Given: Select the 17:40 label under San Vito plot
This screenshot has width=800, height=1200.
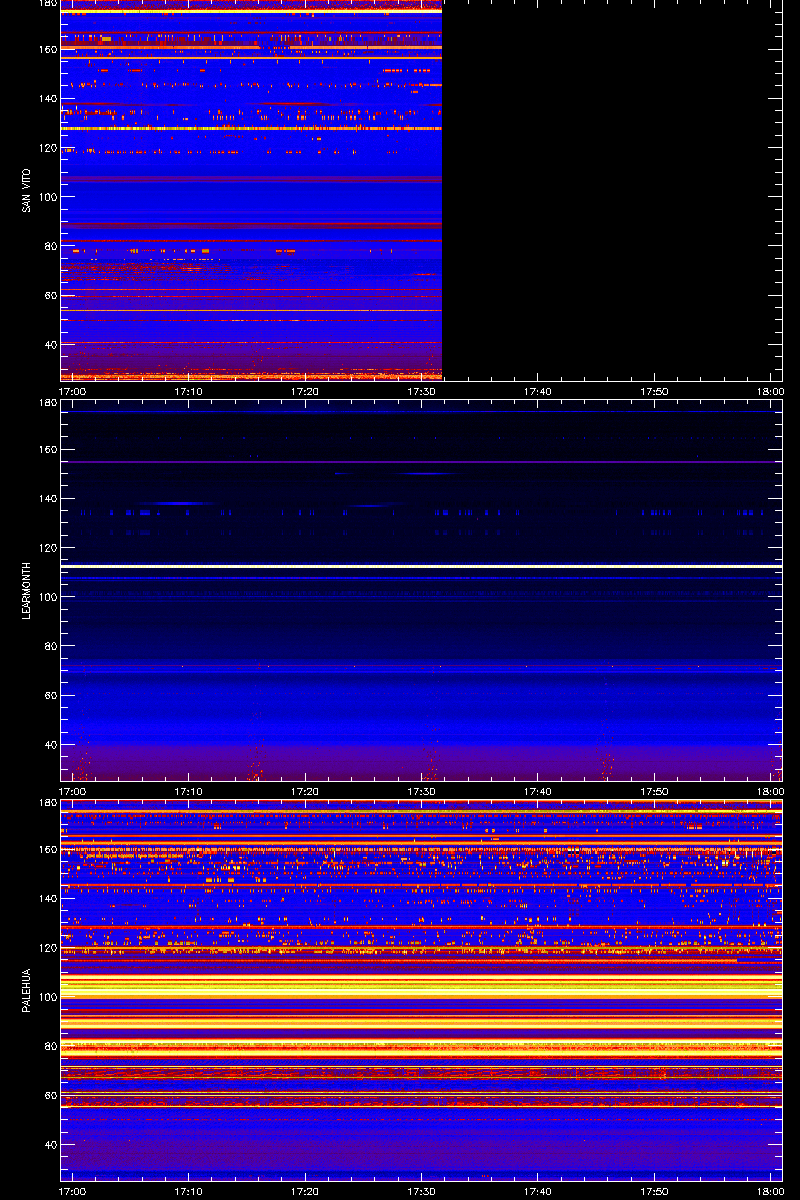Looking at the screenshot, I should (x=537, y=391).
